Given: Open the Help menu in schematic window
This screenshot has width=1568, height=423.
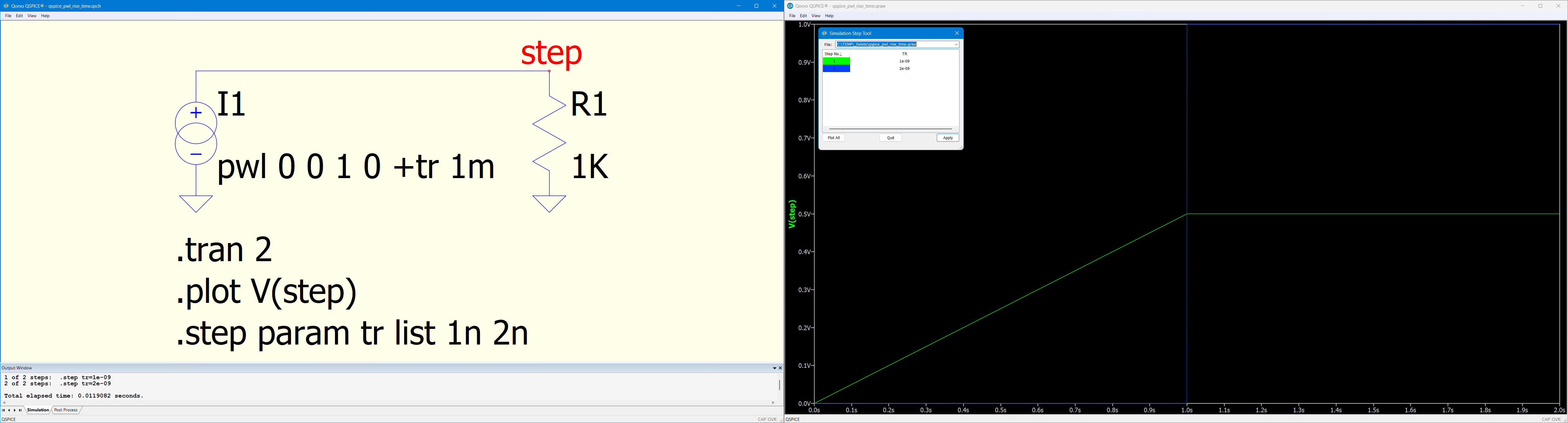Looking at the screenshot, I should point(46,16).
